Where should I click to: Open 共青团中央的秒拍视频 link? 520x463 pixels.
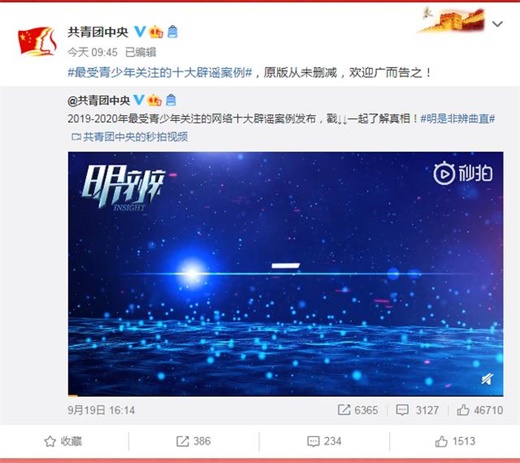click(x=130, y=137)
